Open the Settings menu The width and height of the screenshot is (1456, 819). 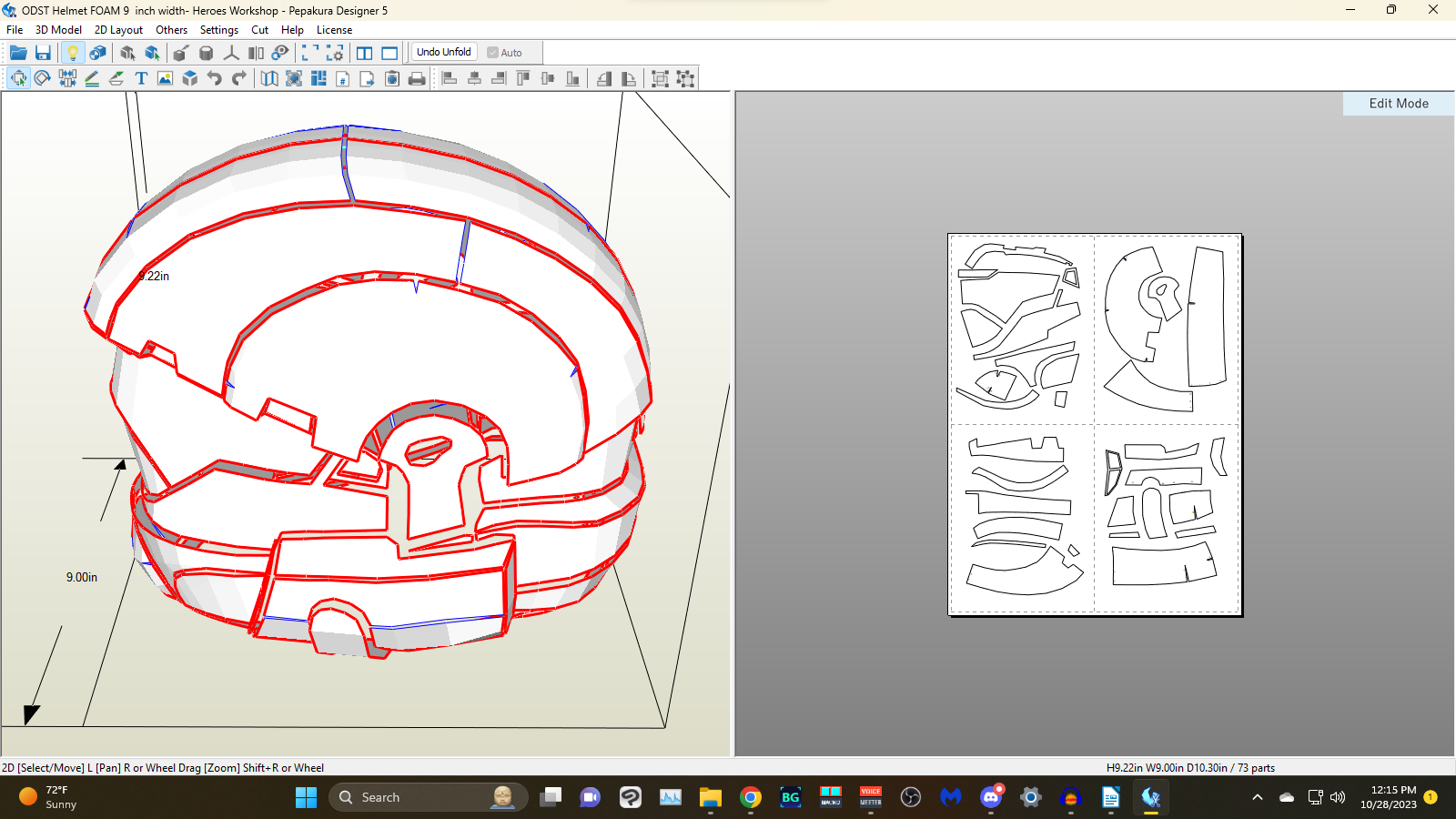coord(219,30)
